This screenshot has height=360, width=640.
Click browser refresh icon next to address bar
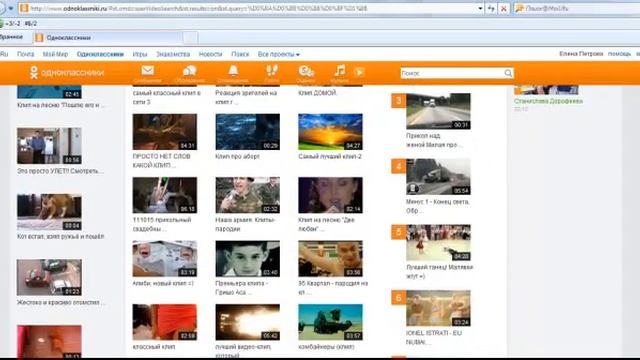tap(491, 8)
